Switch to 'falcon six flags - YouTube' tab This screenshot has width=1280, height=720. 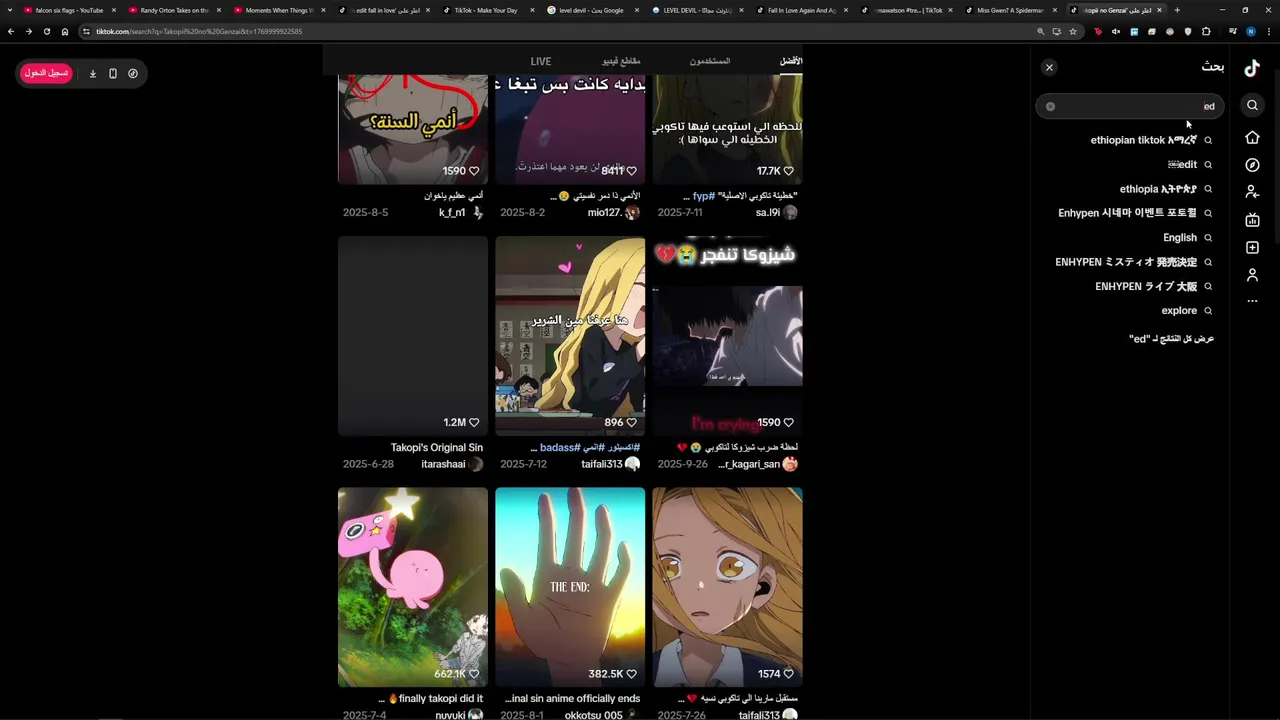pos(69,10)
